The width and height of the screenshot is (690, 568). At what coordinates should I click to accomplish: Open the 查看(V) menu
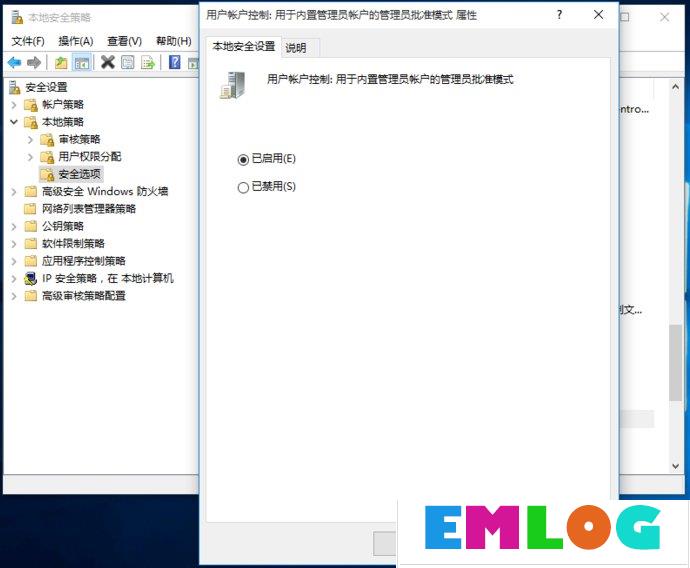(125, 41)
